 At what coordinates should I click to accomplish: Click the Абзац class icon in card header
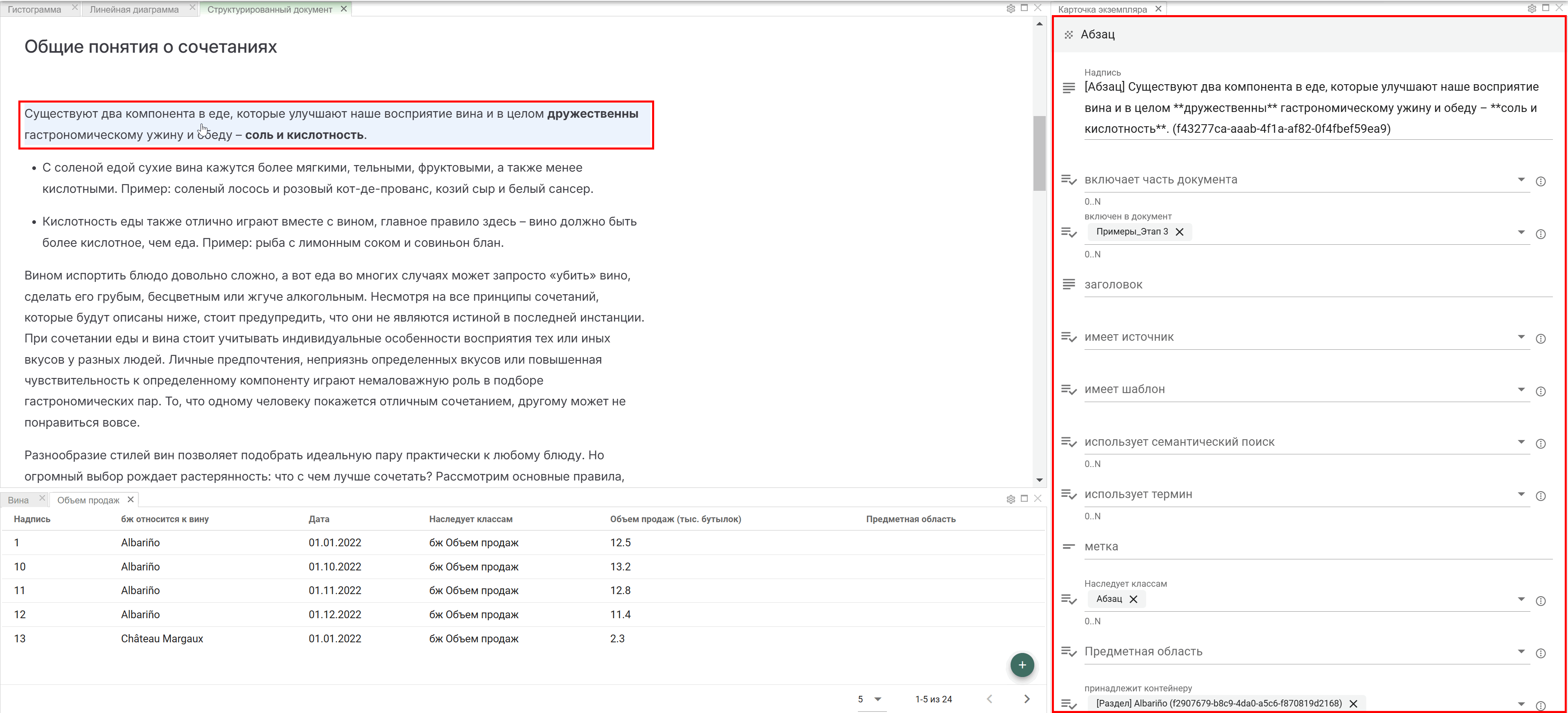1068,35
